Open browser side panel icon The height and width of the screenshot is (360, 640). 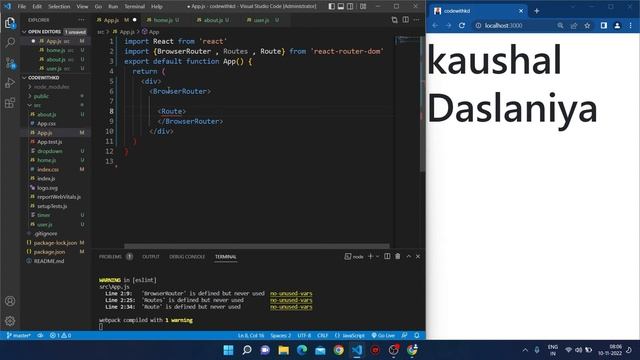(x=604, y=25)
